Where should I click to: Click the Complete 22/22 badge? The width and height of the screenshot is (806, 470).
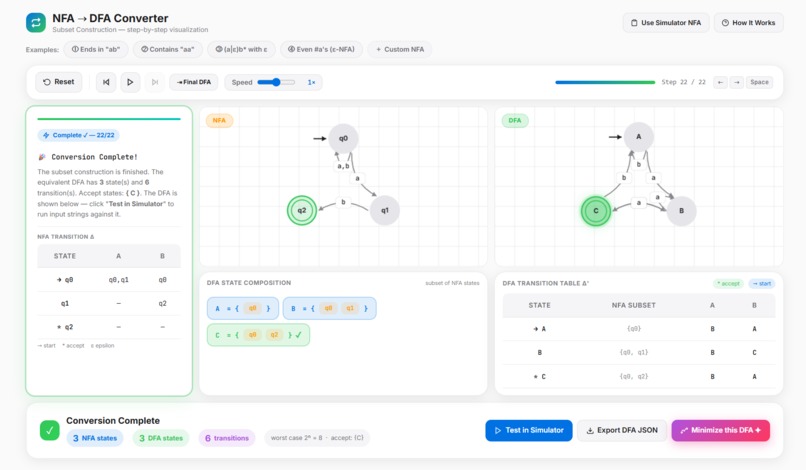[79, 135]
